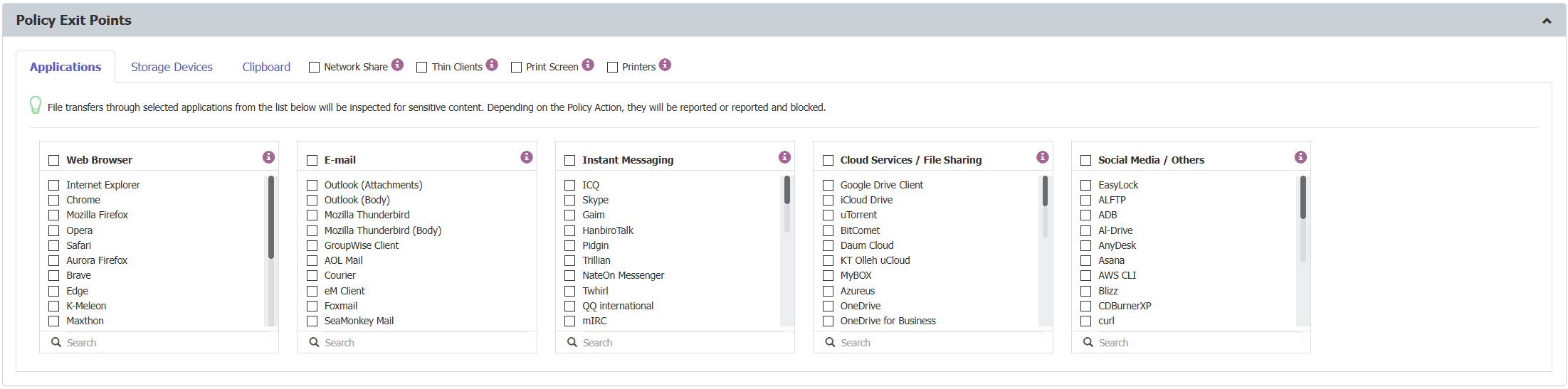The height and width of the screenshot is (389, 1568).
Task: Tick the curl checkbox
Action: click(1085, 321)
